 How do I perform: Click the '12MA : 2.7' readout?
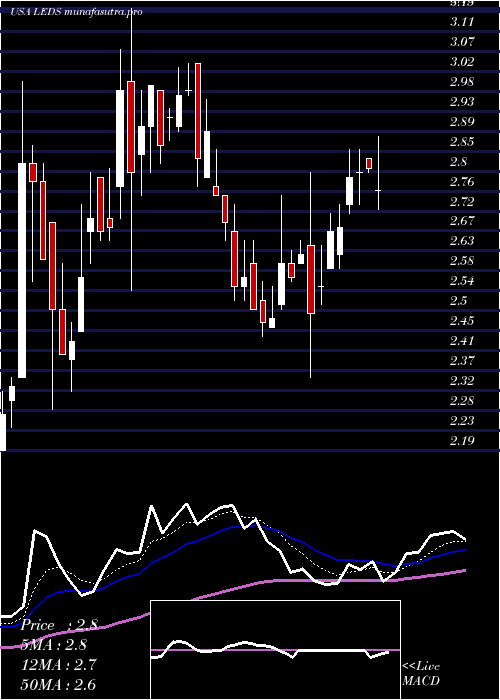click(x=58, y=665)
